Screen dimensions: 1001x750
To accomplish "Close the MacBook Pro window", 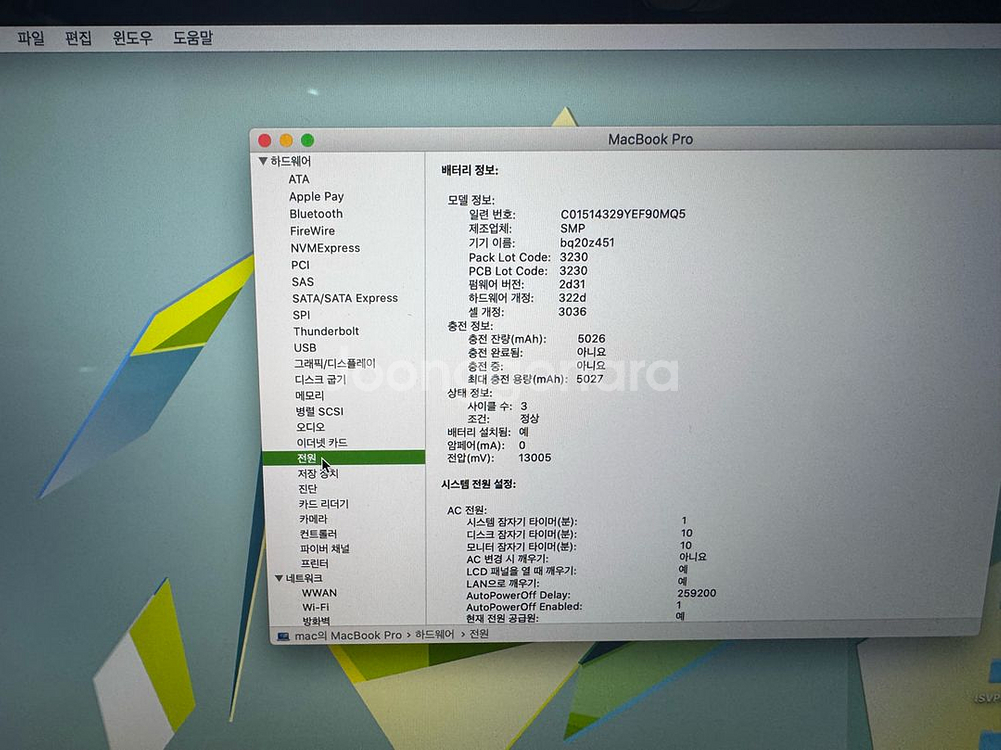I will click(265, 140).
